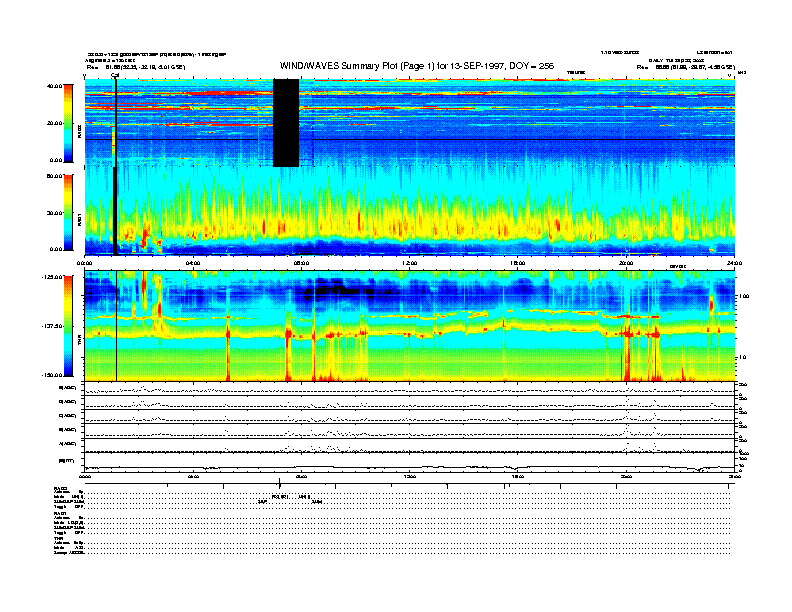
Task: Click the RAD2 intensity color bar
Action: (x=68, y=123)
